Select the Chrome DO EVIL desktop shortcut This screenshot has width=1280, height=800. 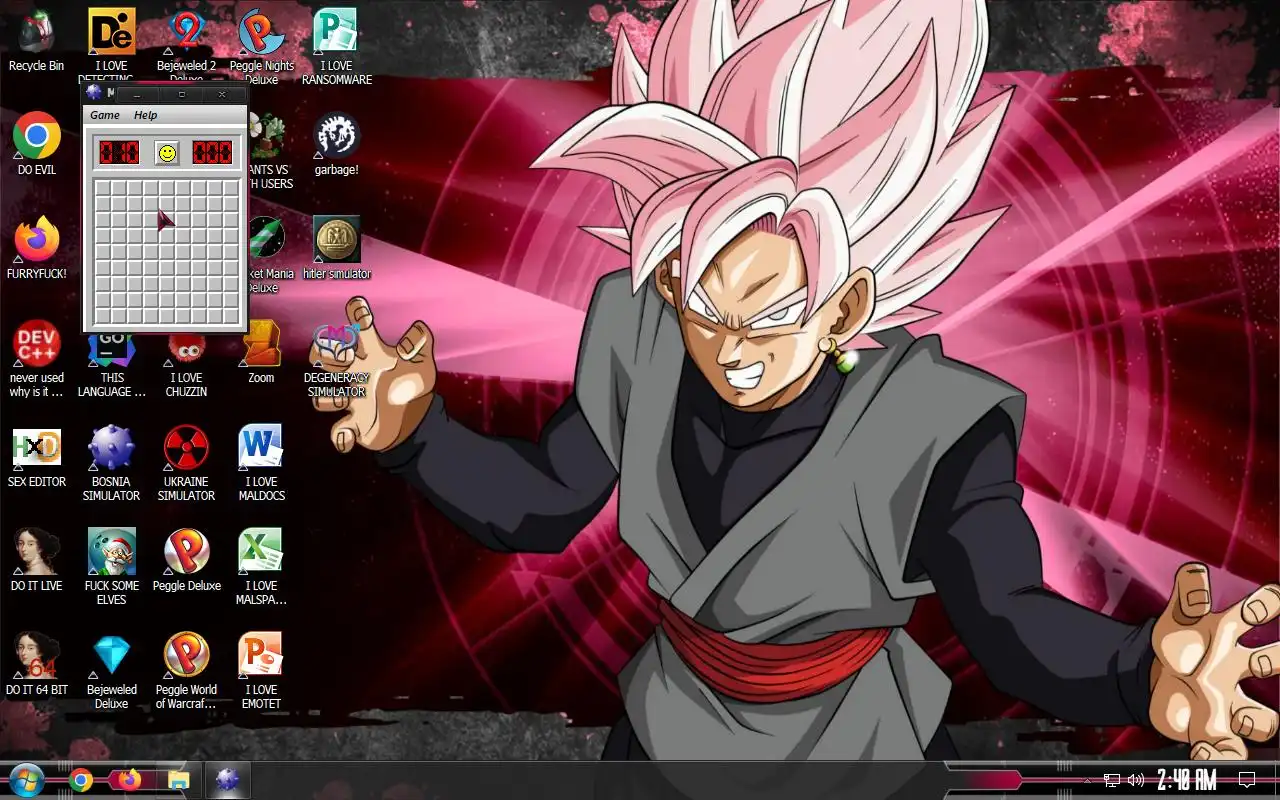tap(36, 144)
